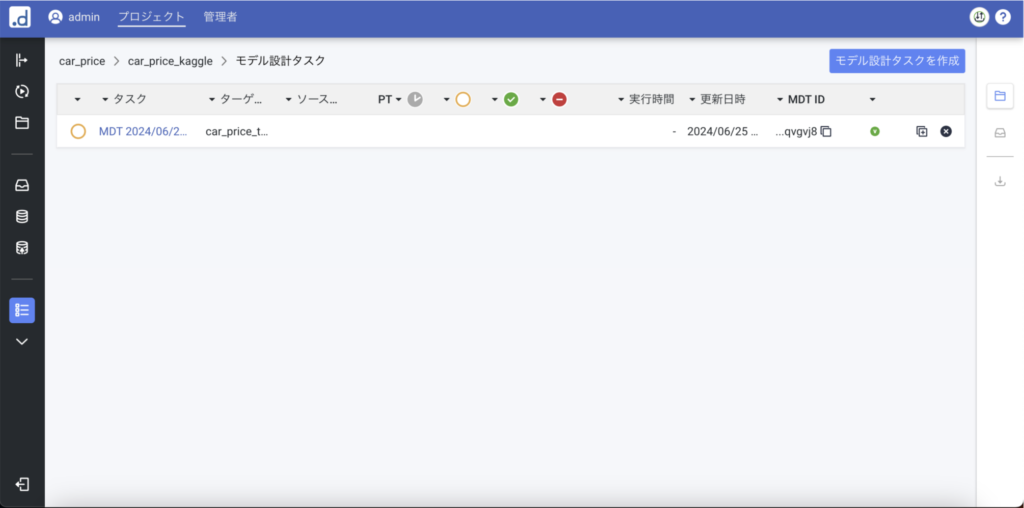Copy the MDT ID with copy icon
The width and height of the screenshot is (1024, 508).
(826, 131)
